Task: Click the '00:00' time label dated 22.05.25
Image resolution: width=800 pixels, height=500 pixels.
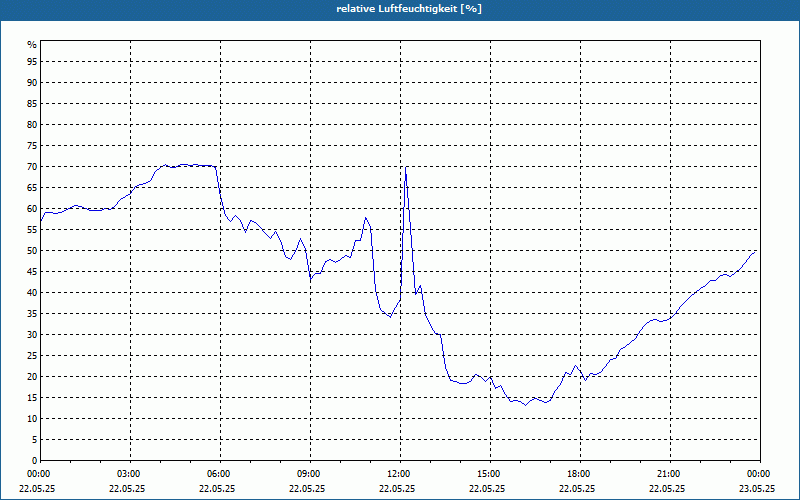Action: [38, 474]
